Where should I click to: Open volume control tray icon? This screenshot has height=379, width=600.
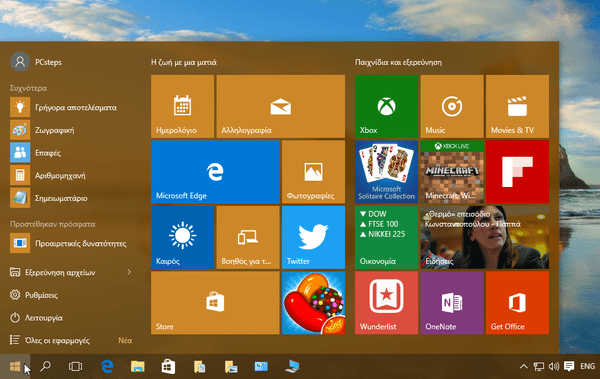tap(554, 366)
